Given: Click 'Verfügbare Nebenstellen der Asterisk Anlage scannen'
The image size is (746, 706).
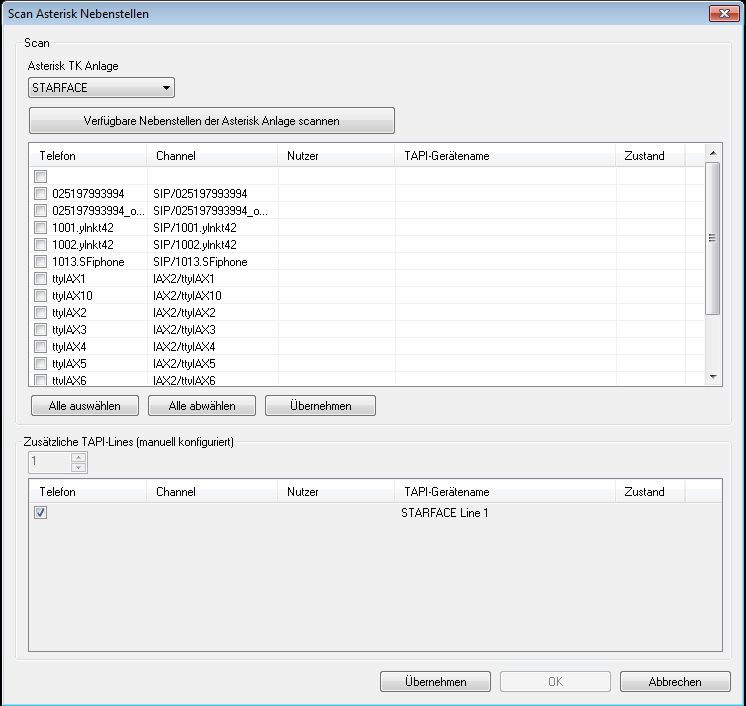Looking at the screenshot, I should tap(212, 121).
